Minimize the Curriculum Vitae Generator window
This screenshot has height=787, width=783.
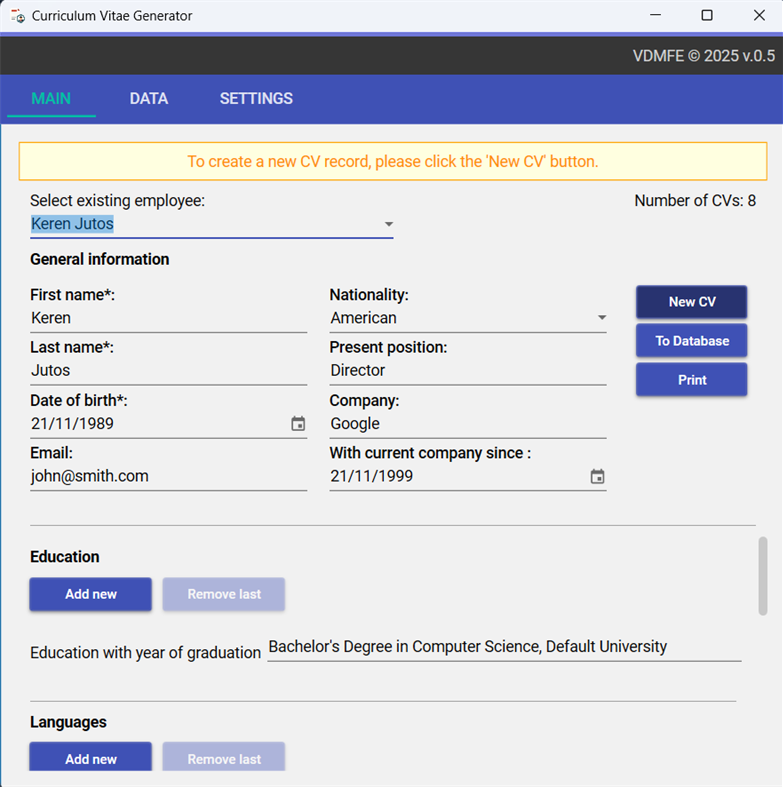(x=655, y=16)
